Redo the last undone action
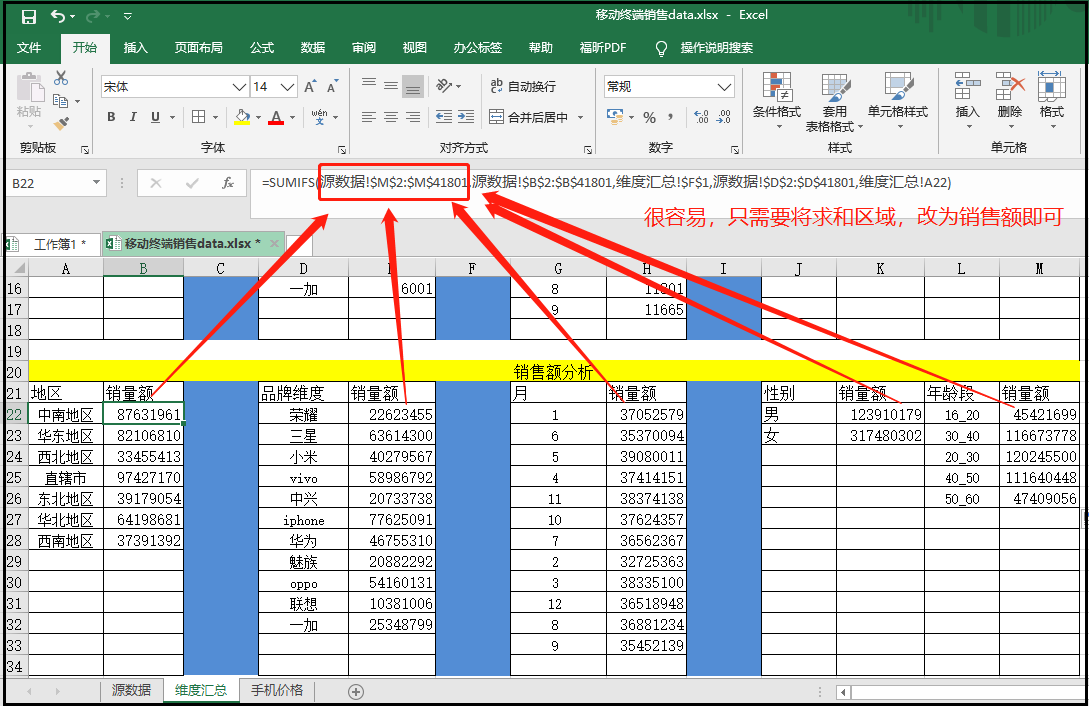 click(93, 16)
